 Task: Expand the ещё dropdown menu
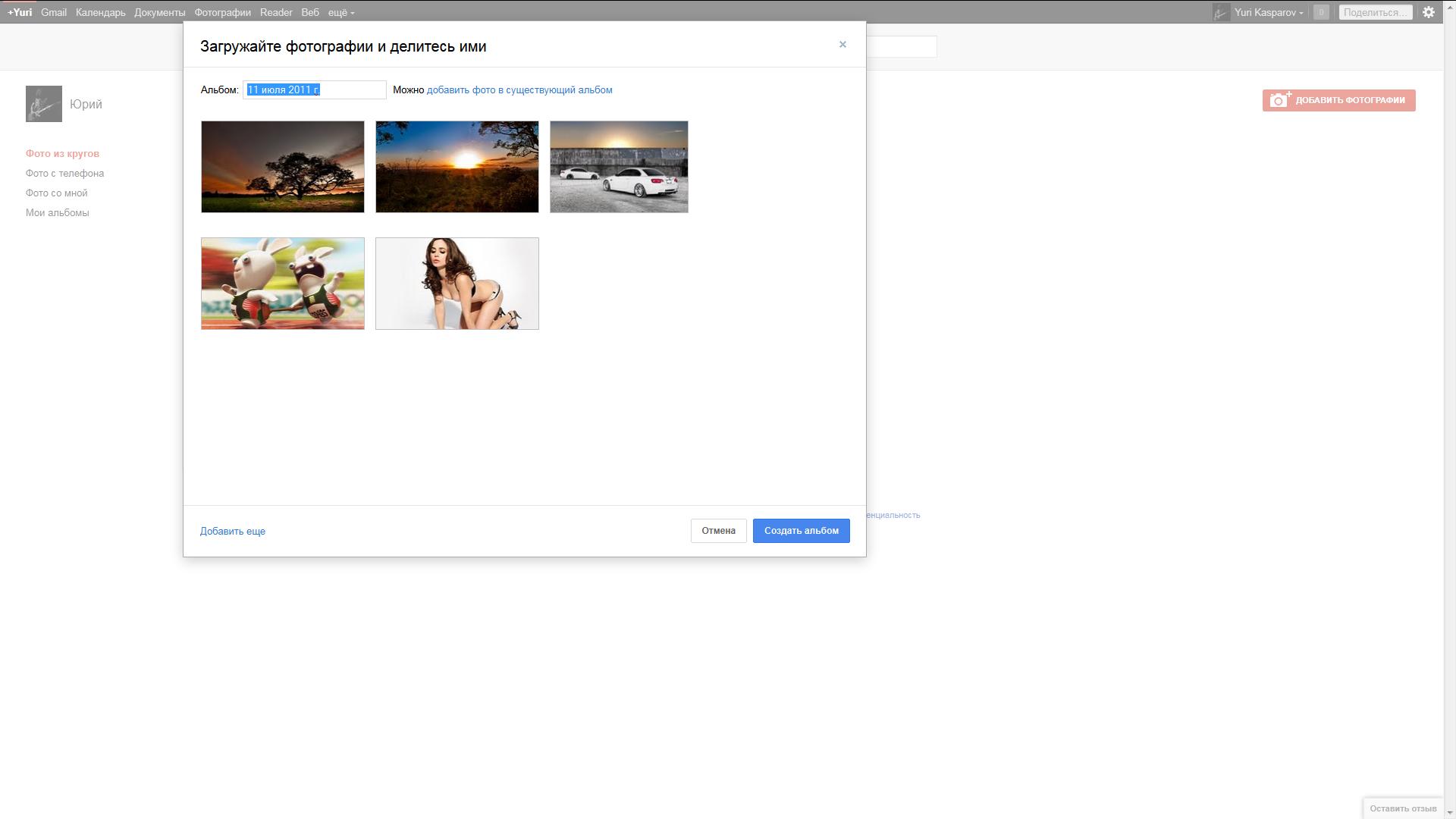point(340,12)
